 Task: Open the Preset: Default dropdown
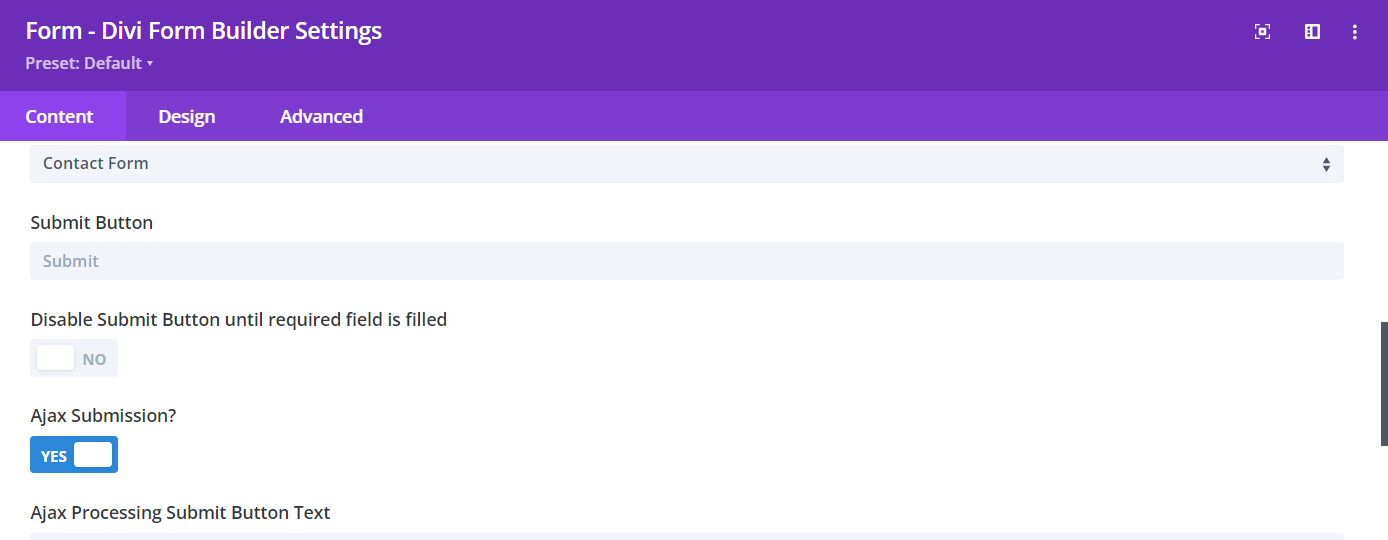coord(84,63)
